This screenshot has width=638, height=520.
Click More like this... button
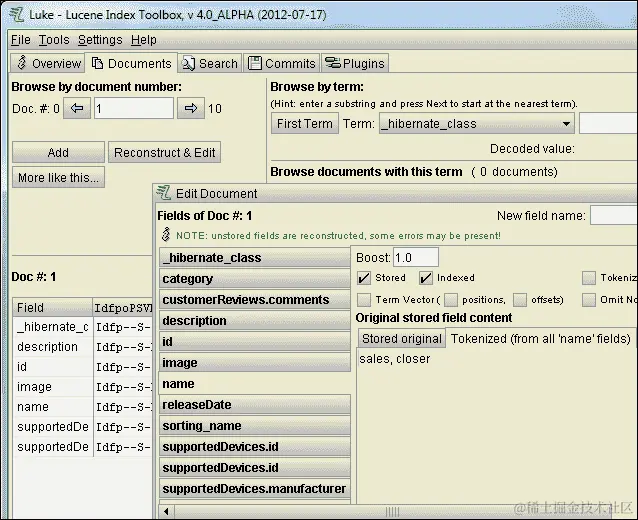click(x=58, y=177)
